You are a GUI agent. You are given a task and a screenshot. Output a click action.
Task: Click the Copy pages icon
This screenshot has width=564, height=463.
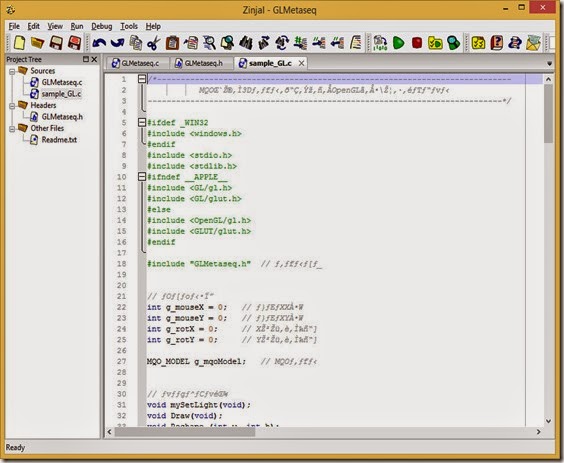point(136,43)
